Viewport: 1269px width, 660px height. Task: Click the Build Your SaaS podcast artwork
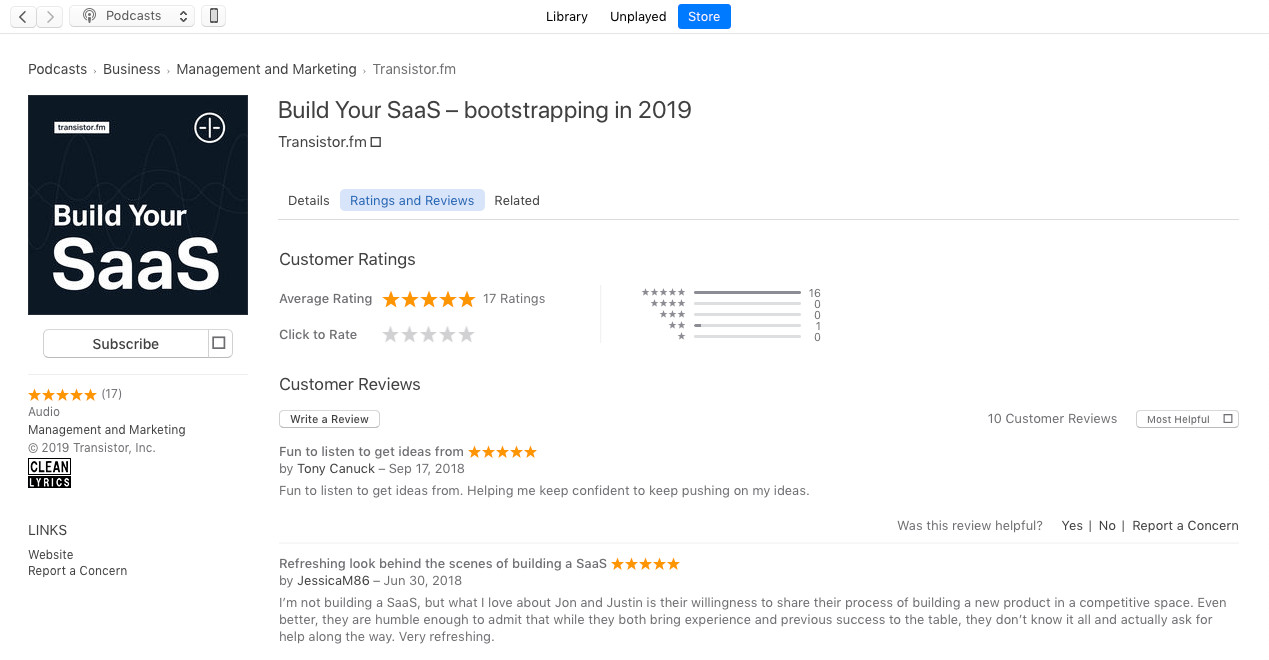(138, 204)
